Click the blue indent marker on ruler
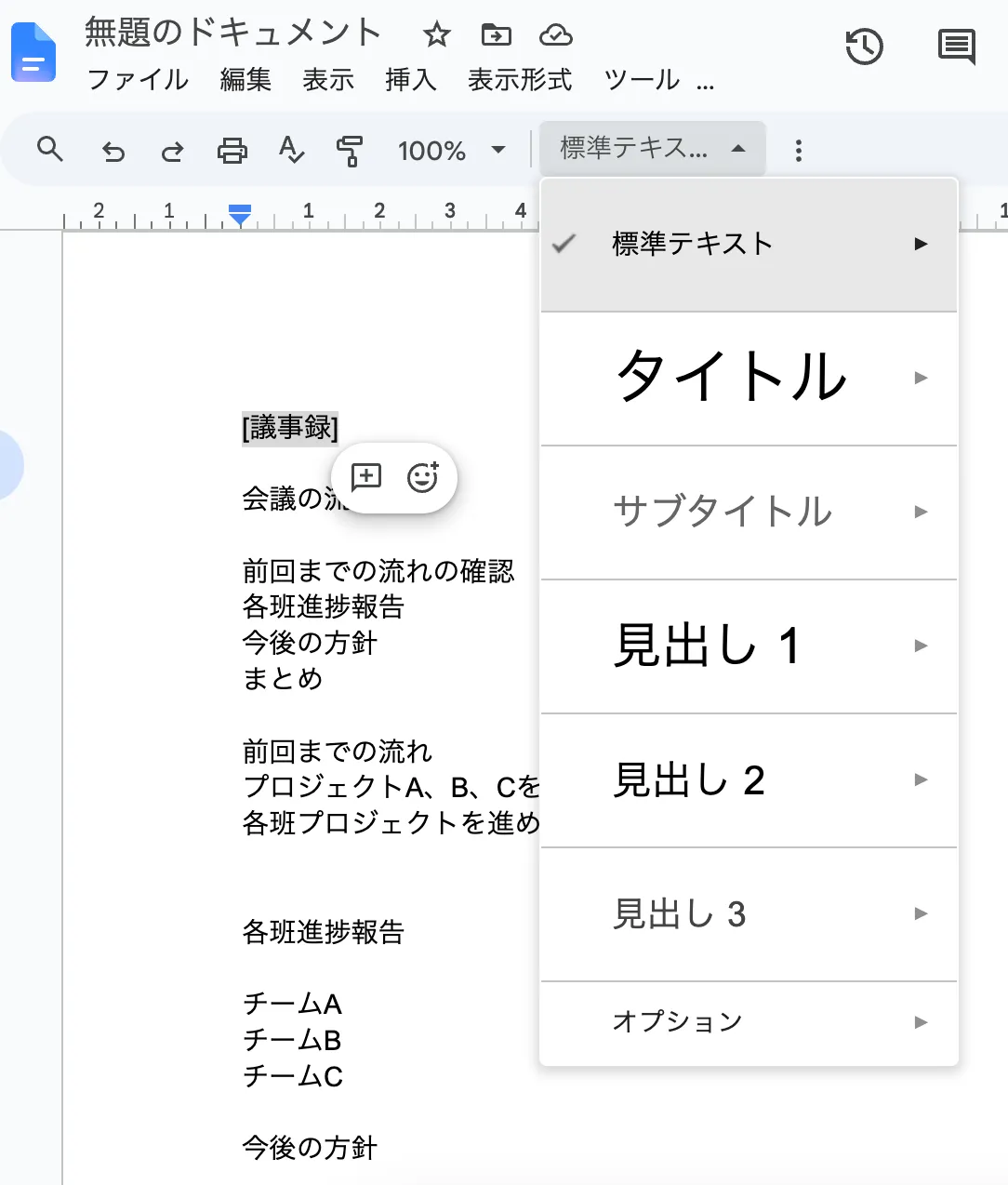 [x=240, y=215]
